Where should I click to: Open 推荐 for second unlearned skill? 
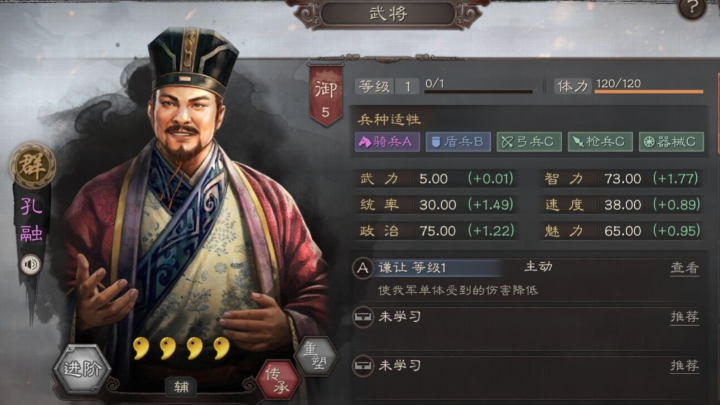click(x=684, y=366)
